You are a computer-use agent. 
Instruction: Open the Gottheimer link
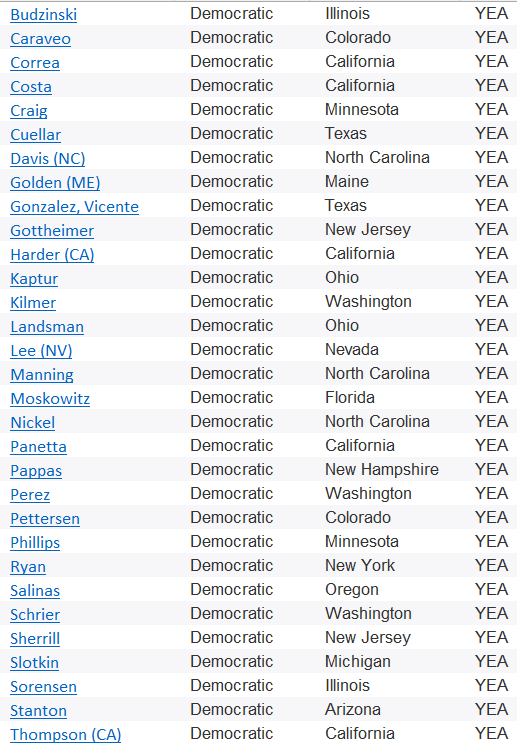click(52, 231)
